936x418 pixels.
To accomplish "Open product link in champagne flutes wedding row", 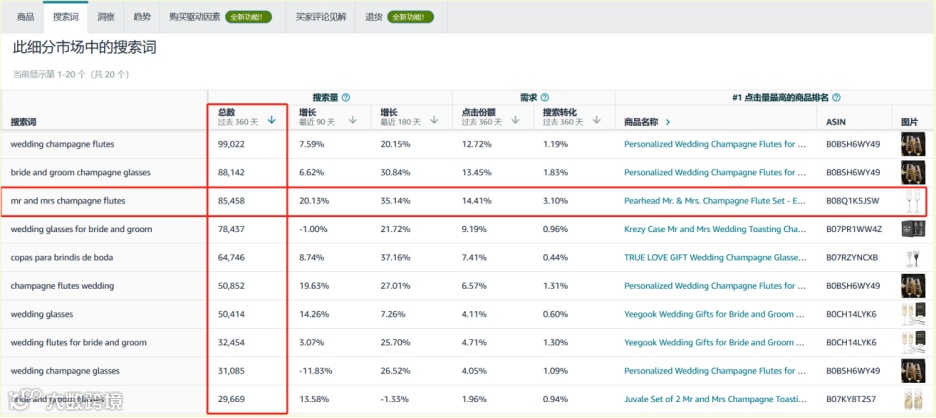I will pyautogui.click(x=715, y=286).
